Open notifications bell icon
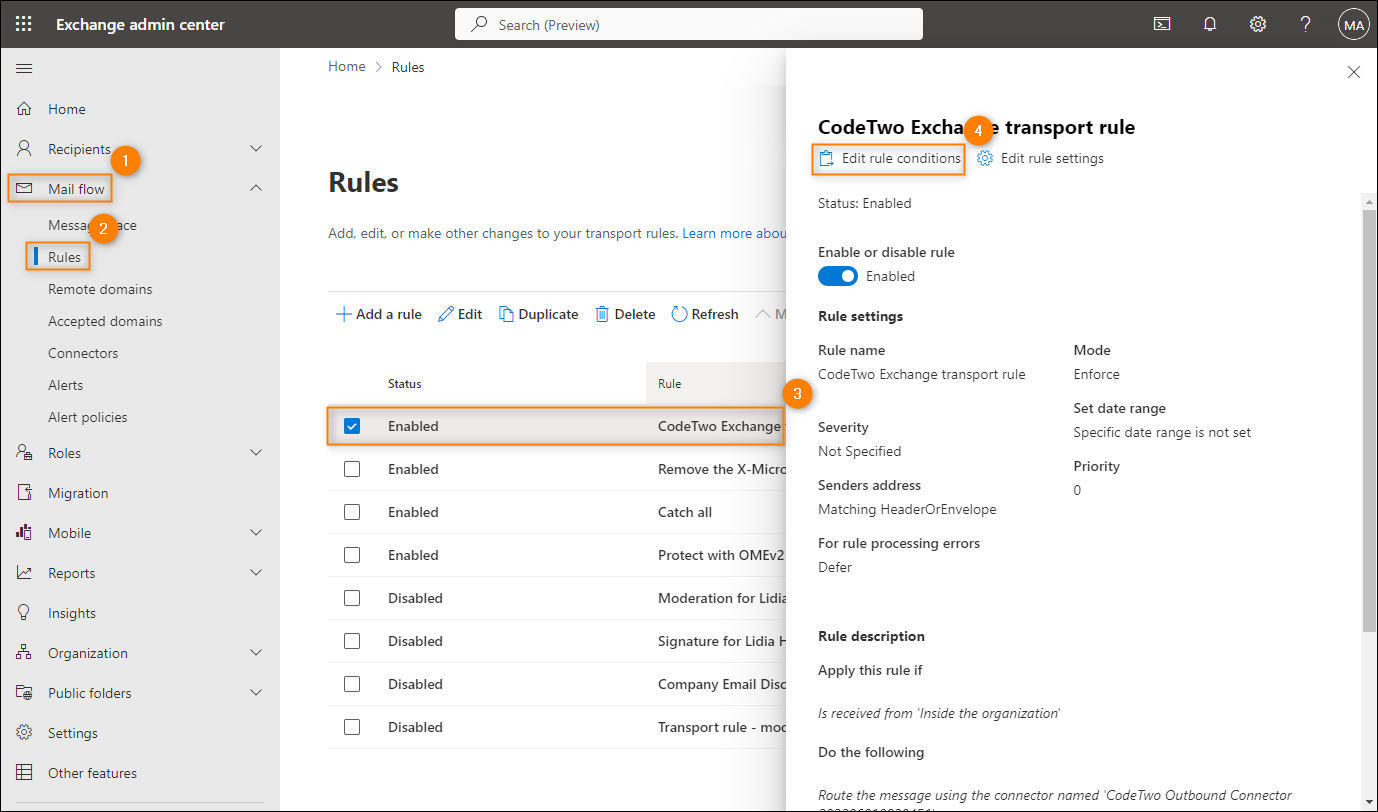This screenshot has width=1378, height=812. click(1210, 24)
